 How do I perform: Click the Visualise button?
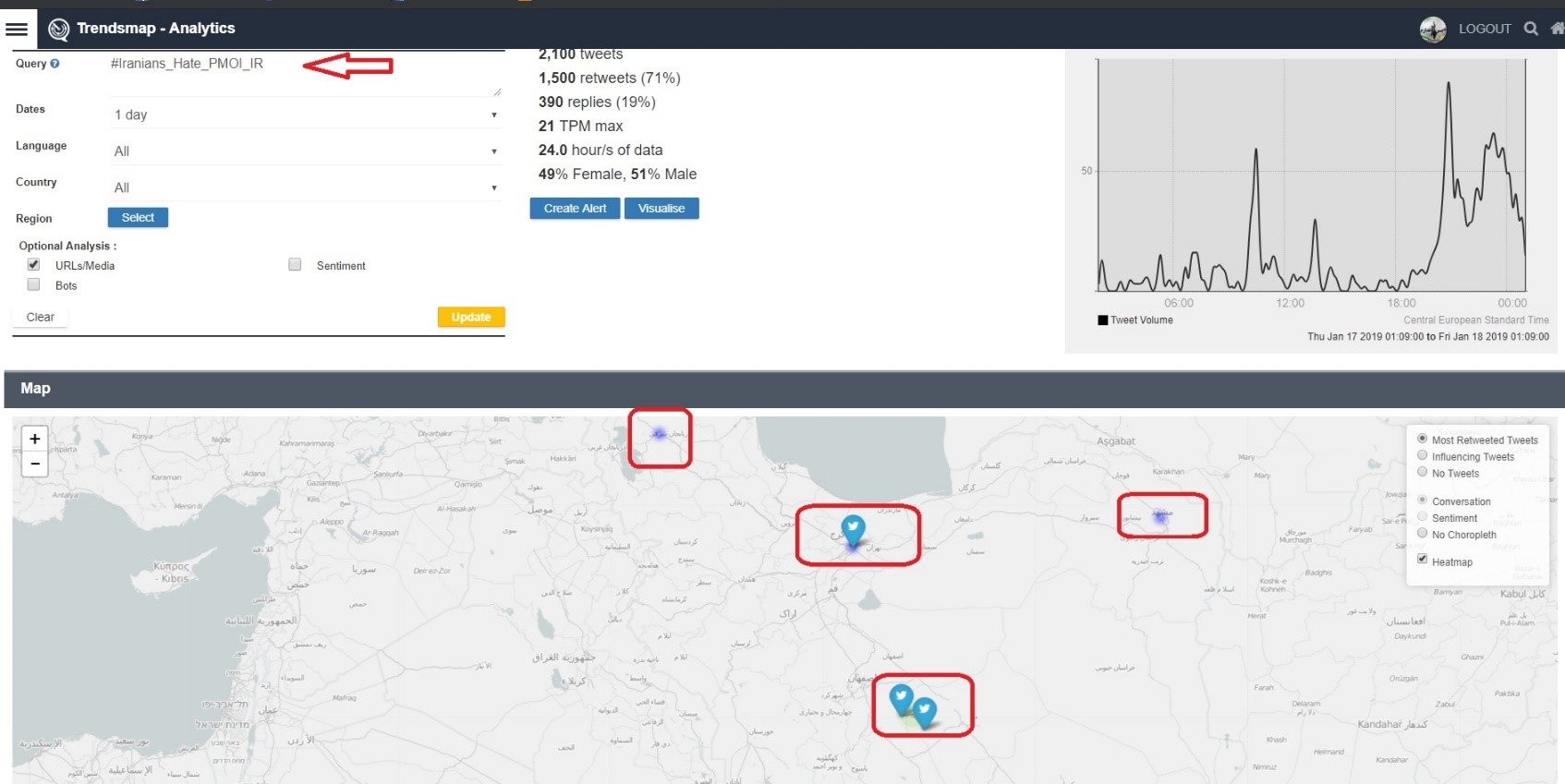coord(661,209)
